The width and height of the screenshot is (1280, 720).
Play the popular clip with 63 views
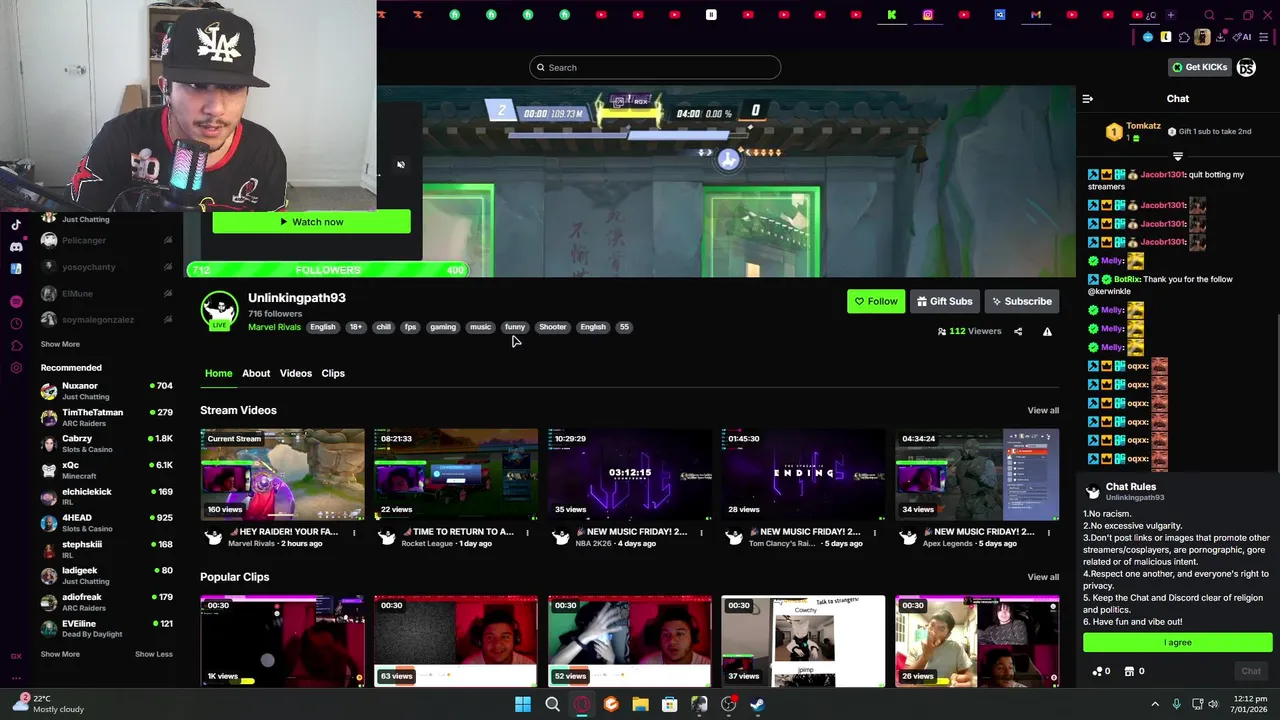tap(455, 641)
